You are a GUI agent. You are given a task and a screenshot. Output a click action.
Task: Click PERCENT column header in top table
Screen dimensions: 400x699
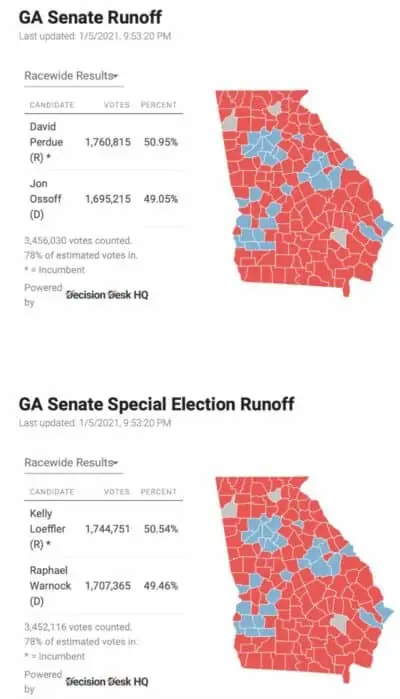pyautogui.click(x=159, y=105)
